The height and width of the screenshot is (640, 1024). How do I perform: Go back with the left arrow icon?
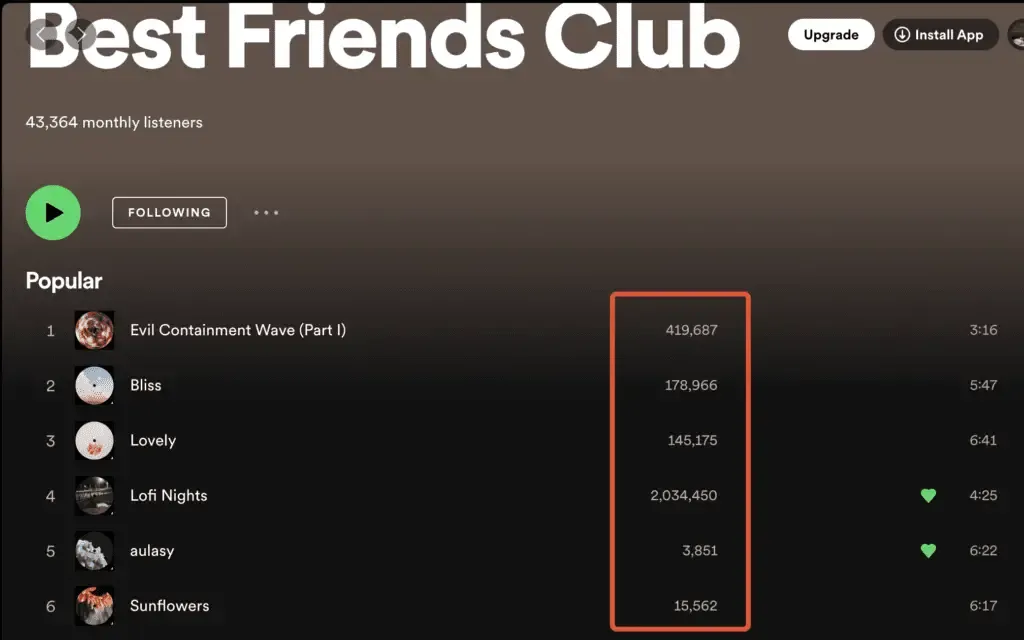(41, 34)
